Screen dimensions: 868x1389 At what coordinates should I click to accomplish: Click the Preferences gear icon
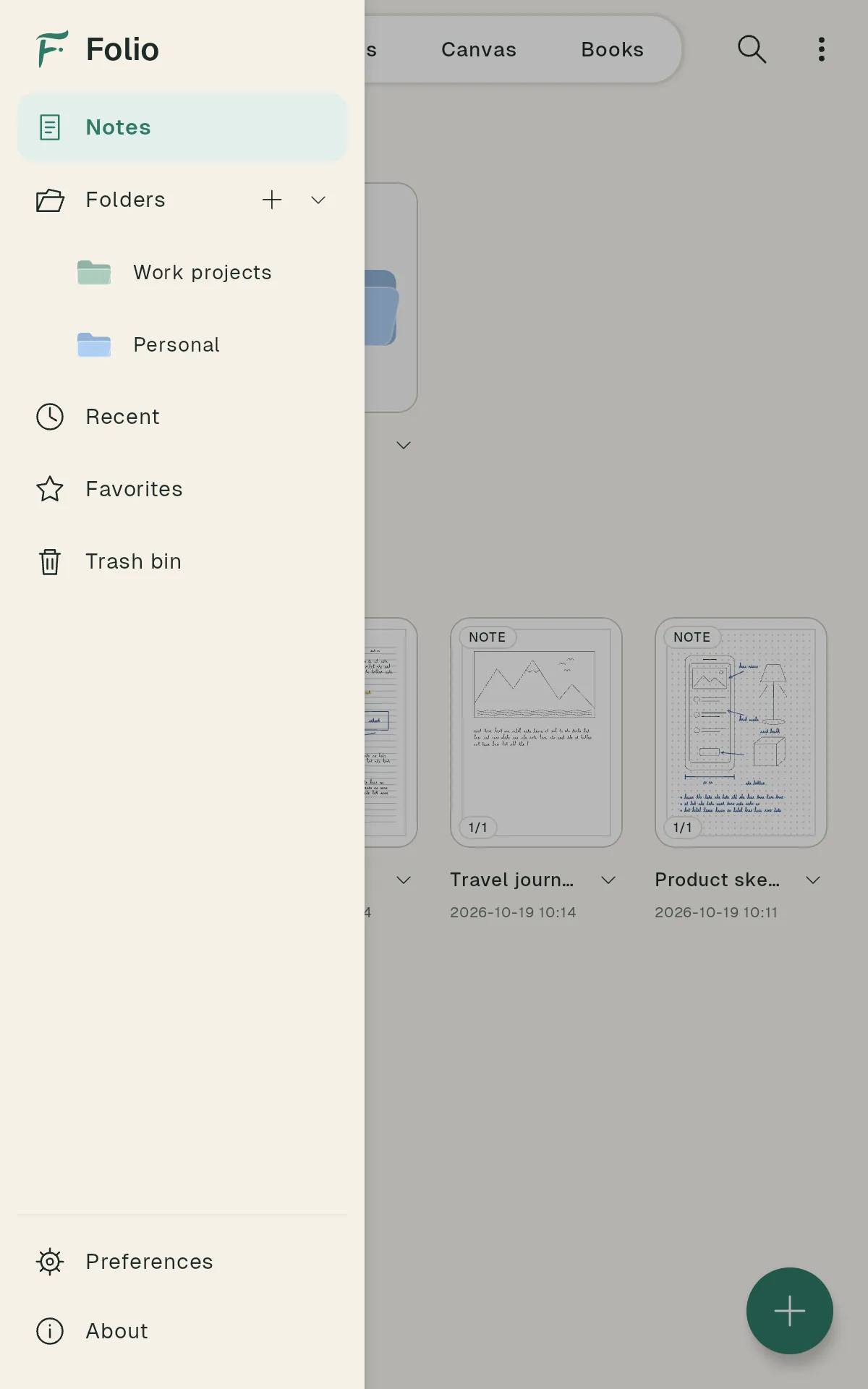50,1262
